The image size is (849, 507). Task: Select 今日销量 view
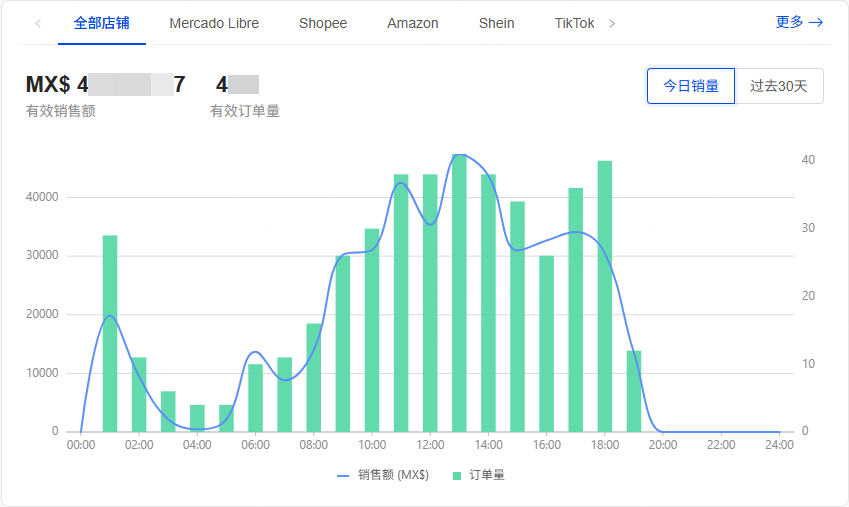point(691,86)
